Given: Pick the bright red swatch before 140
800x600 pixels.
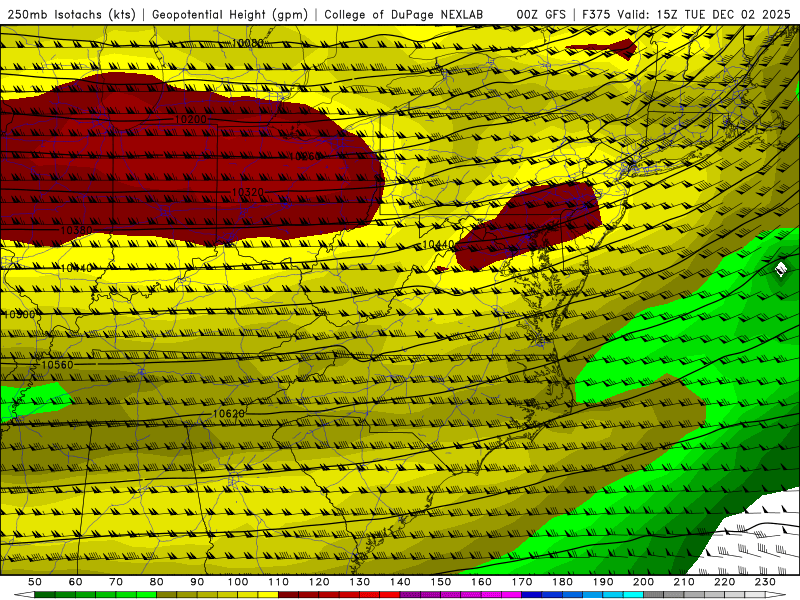Looking at the screenshot, I should click(390, 595).
